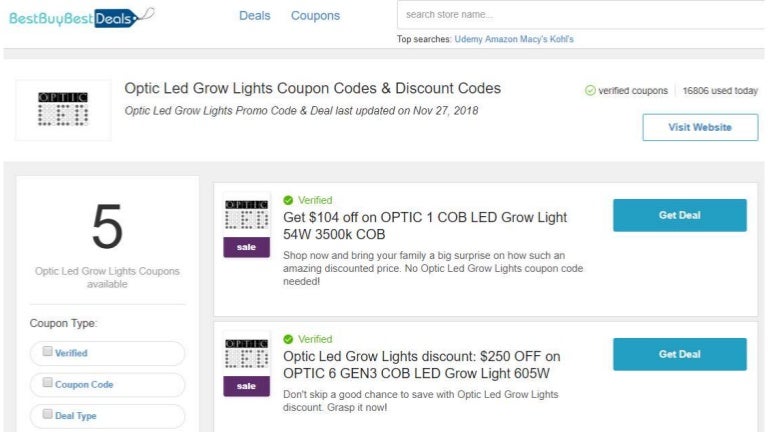The image size is (768, 432).
Task: Click the Visit Website button
Action: click(x=699, y=127)
